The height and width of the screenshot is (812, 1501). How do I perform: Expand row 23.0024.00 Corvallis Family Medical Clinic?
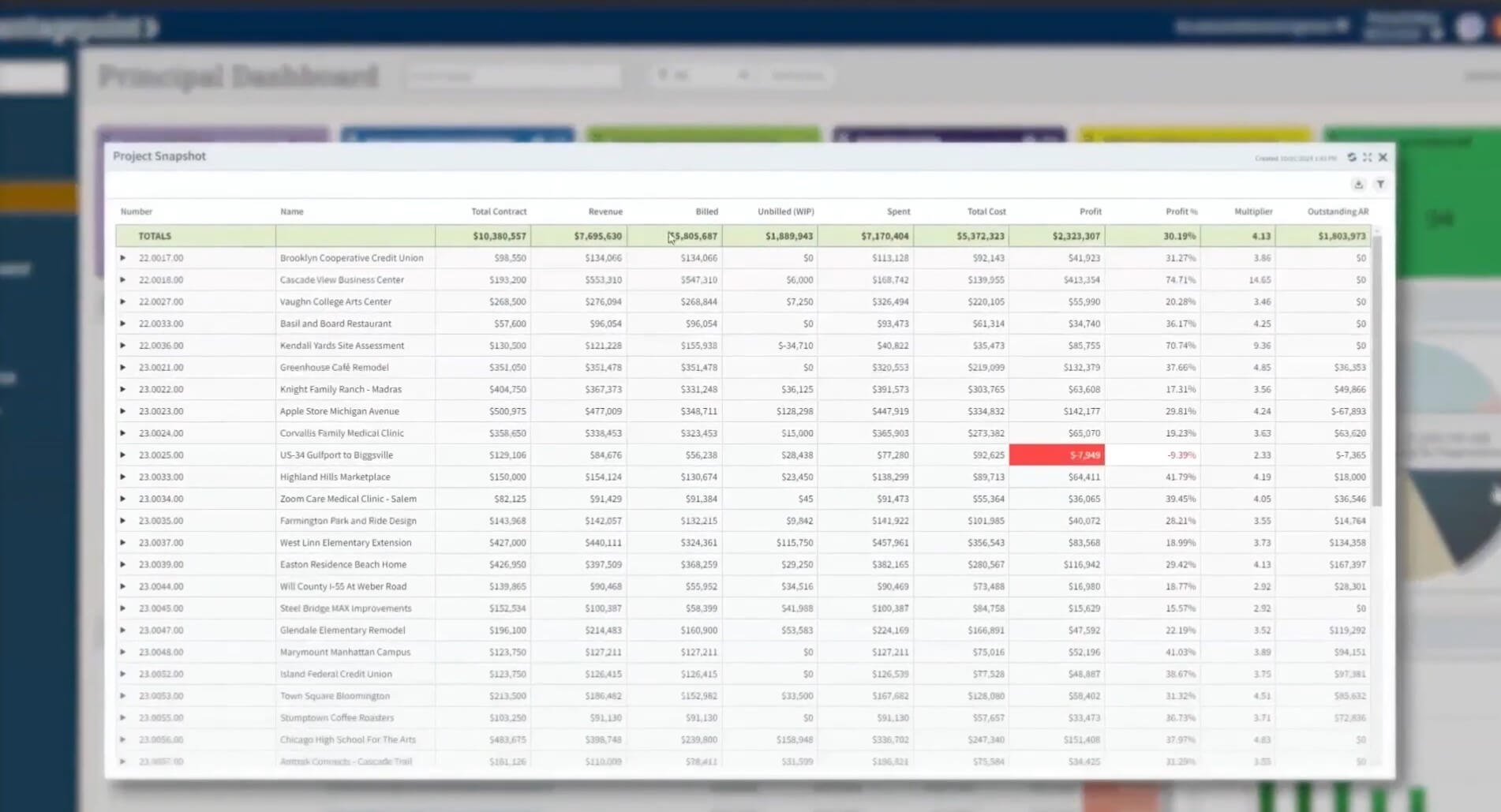(x=122, y=433)
